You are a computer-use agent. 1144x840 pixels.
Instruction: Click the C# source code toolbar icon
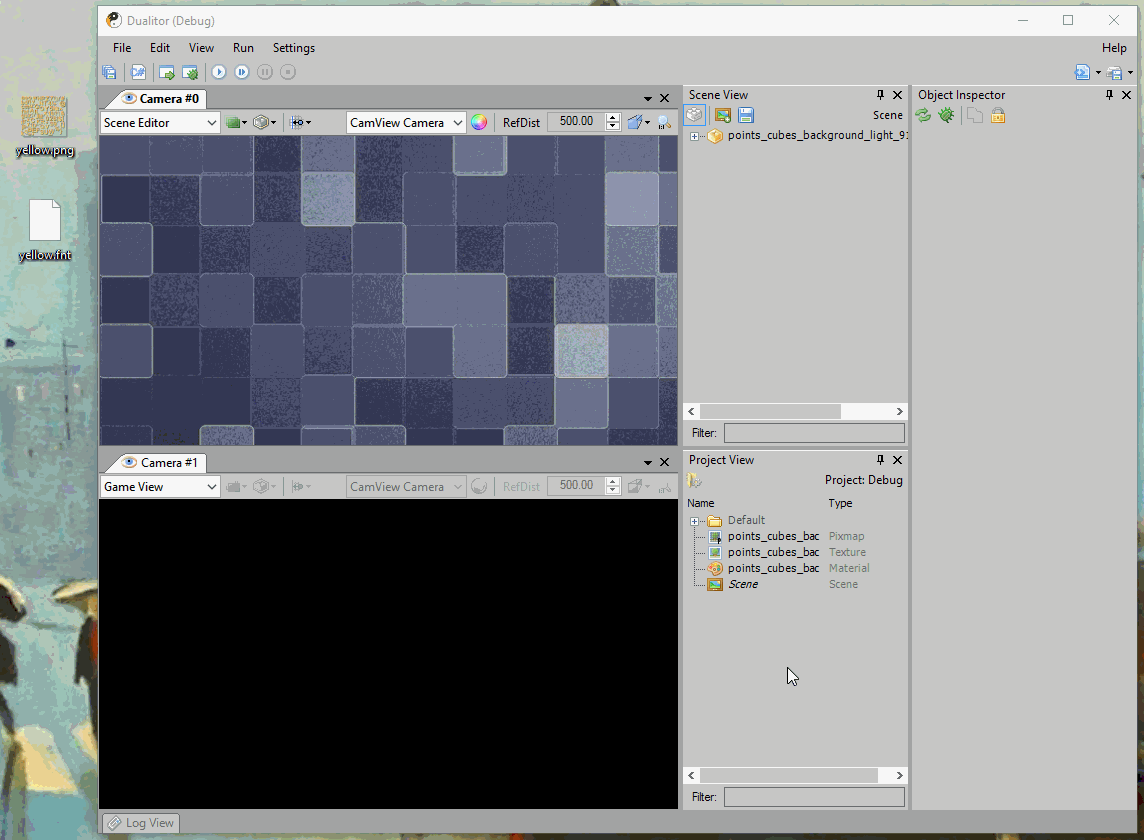click(138, 72)
